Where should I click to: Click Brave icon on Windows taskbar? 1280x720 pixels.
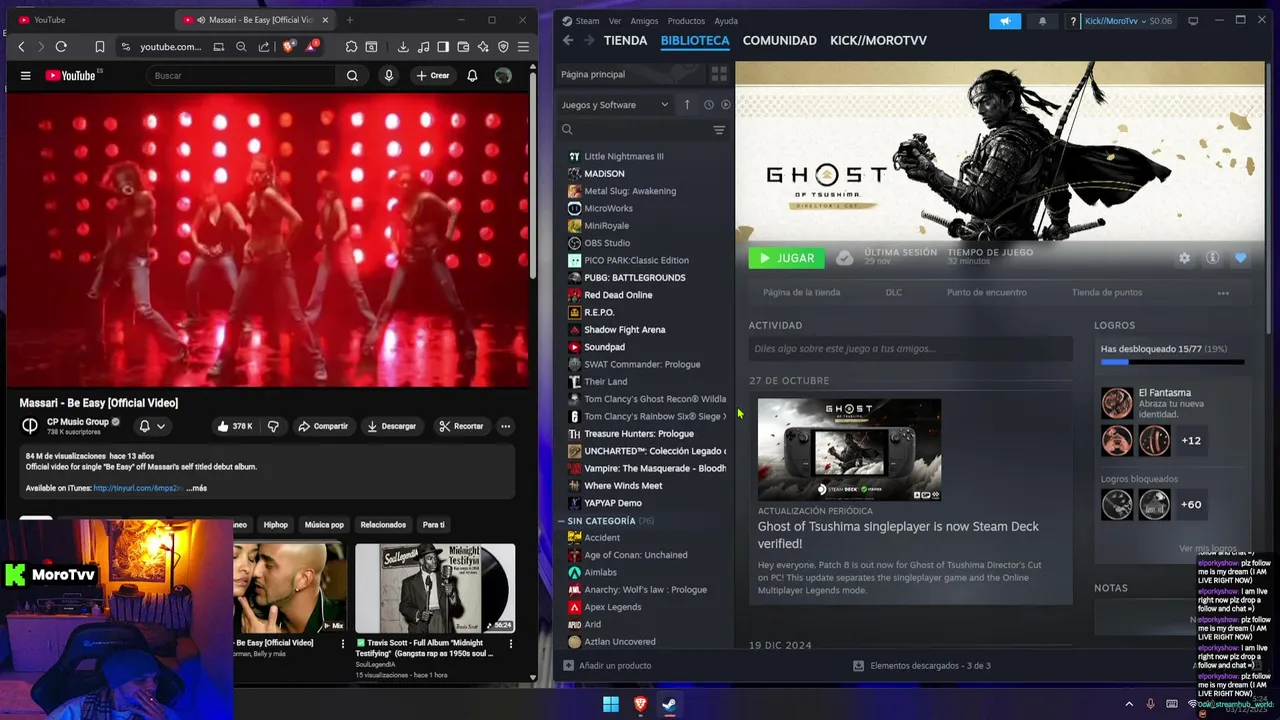pos(640,704)
